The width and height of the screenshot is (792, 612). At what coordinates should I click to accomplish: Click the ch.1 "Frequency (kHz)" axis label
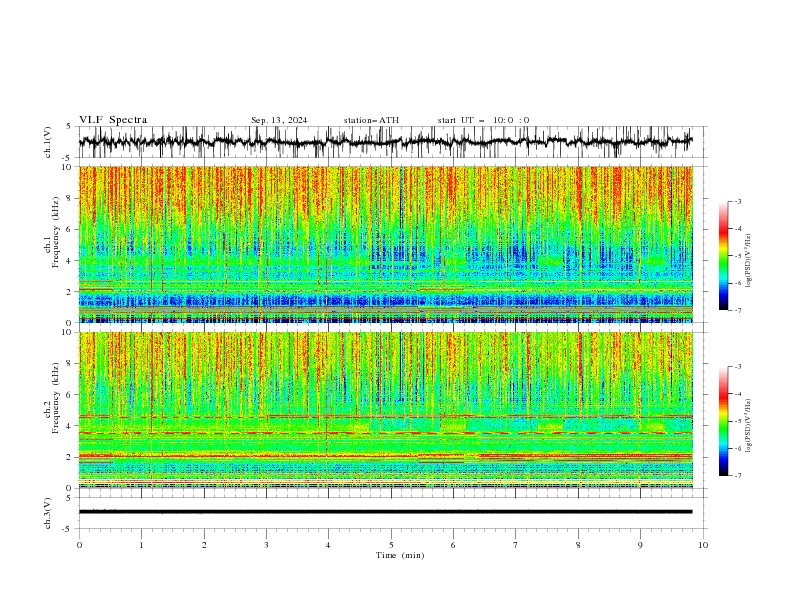point(56,232)
